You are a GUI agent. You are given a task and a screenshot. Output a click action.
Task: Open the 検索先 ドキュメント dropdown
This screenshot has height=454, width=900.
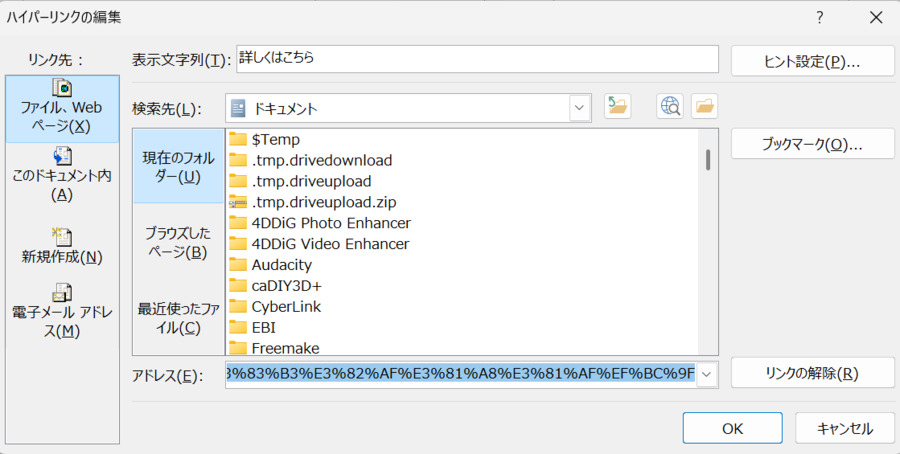coord(408,108)
